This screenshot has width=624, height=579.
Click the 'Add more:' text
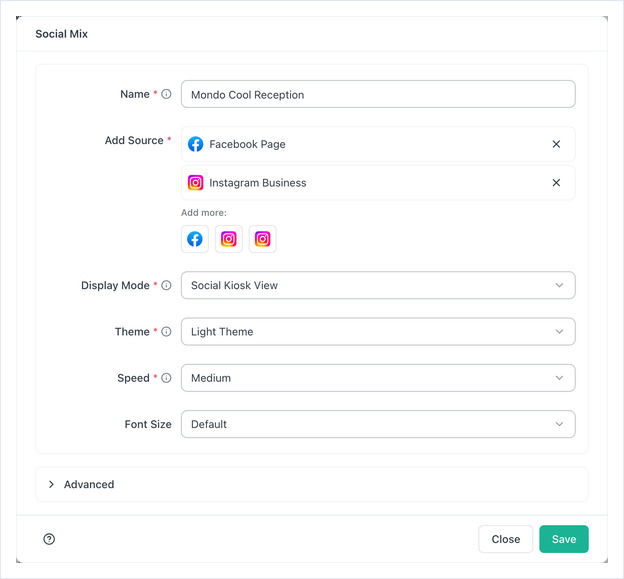click(x=204, y=213)
